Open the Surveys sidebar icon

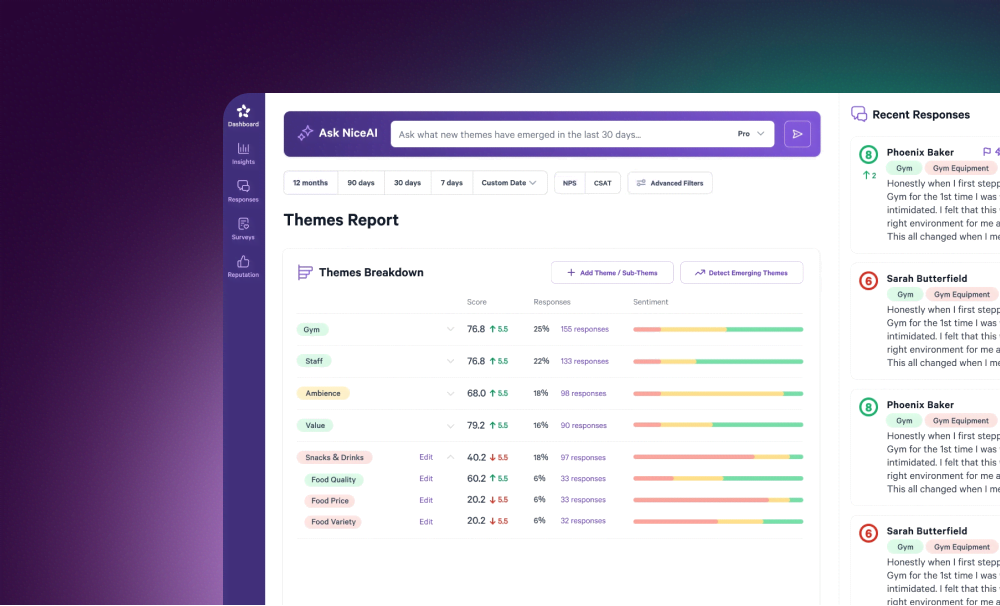point(243,224)
